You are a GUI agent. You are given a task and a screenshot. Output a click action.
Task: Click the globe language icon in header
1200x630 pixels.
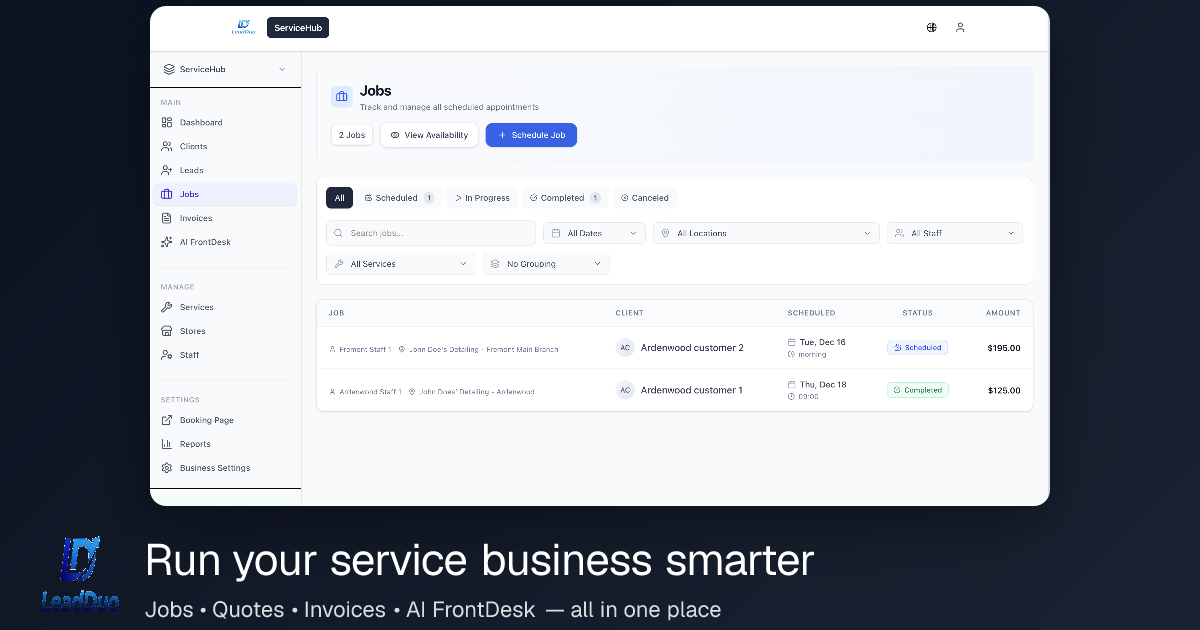[x=932, y=28]
